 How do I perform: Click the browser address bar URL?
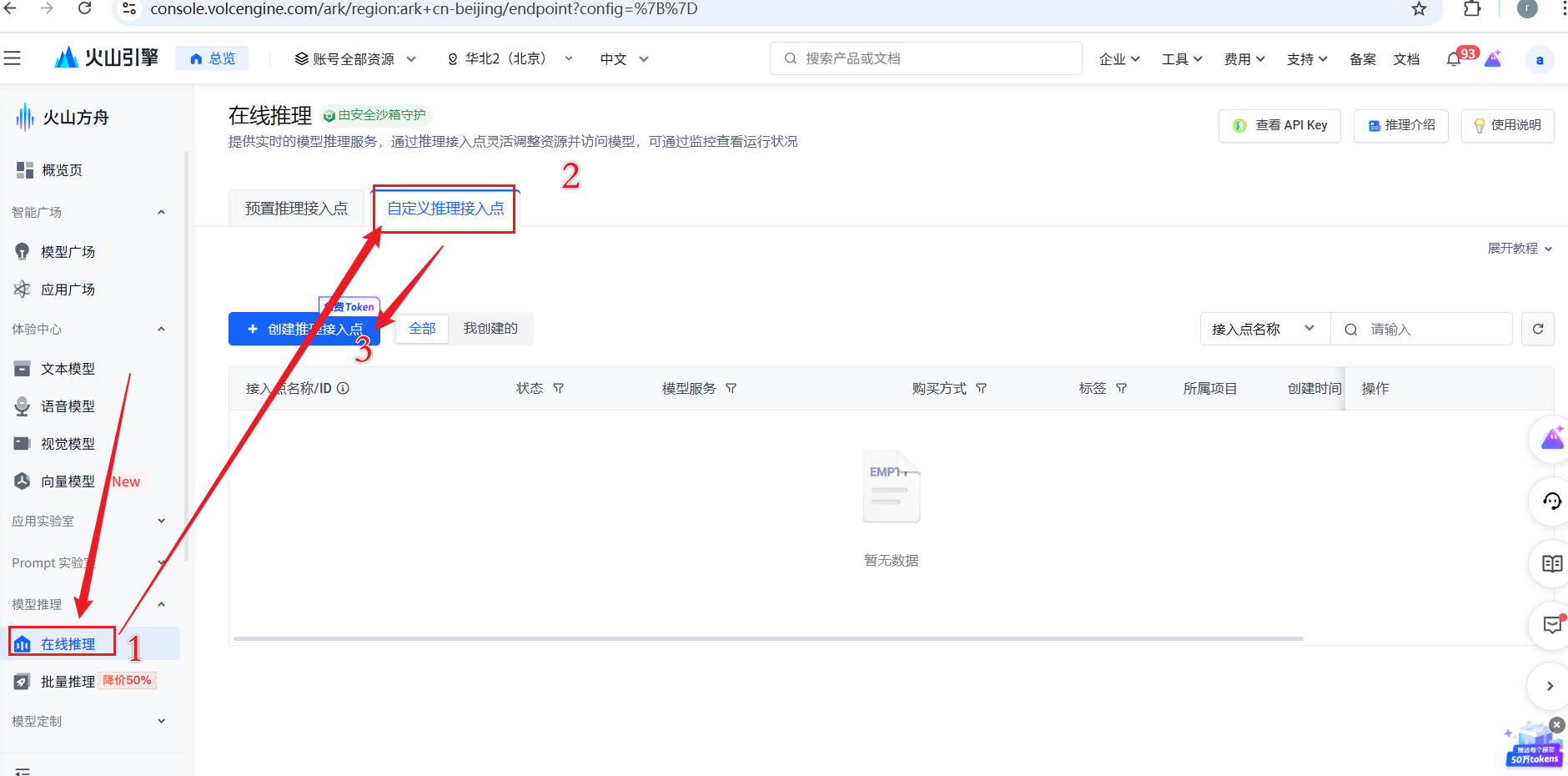[424, 9]
